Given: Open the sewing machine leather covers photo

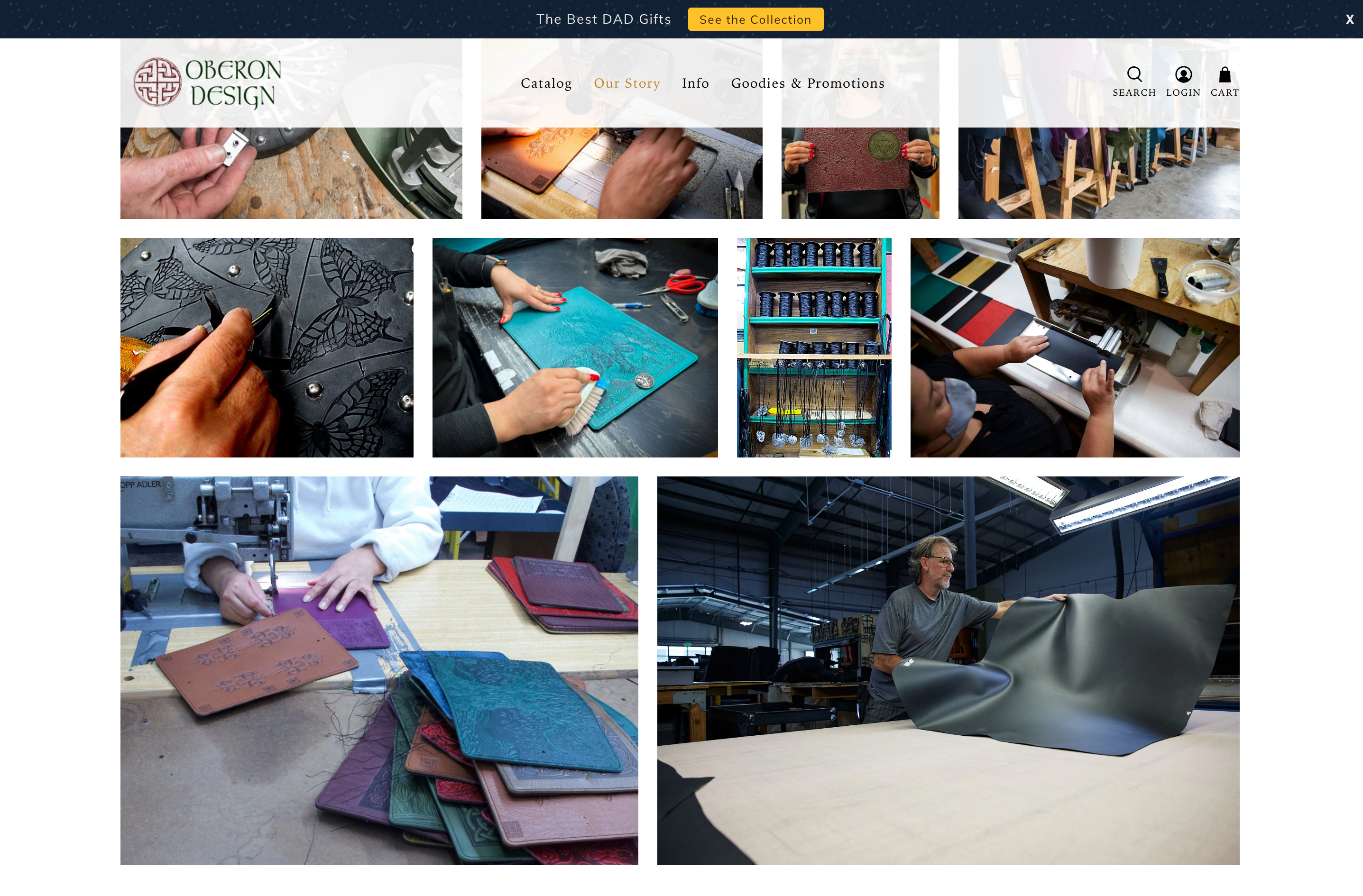Looking at the screenshot, I should [379, 670].
